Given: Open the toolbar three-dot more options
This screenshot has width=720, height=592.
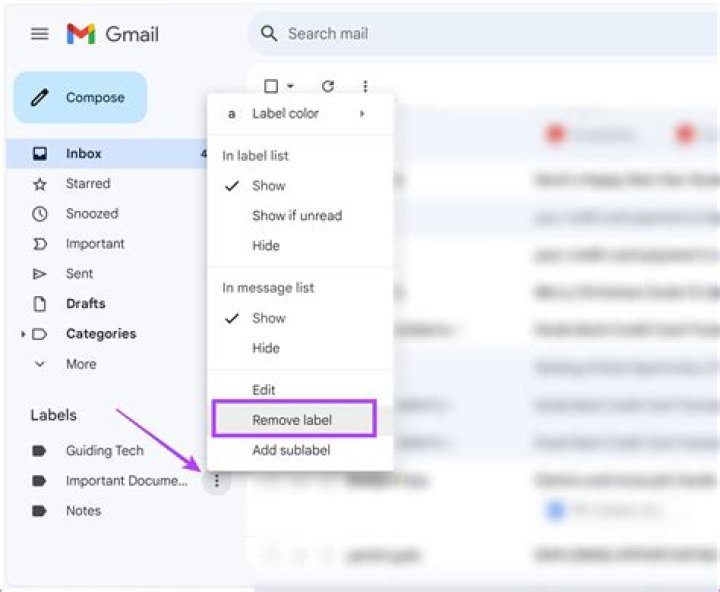Looking at the screenshot, I should [x=365, y=86].
